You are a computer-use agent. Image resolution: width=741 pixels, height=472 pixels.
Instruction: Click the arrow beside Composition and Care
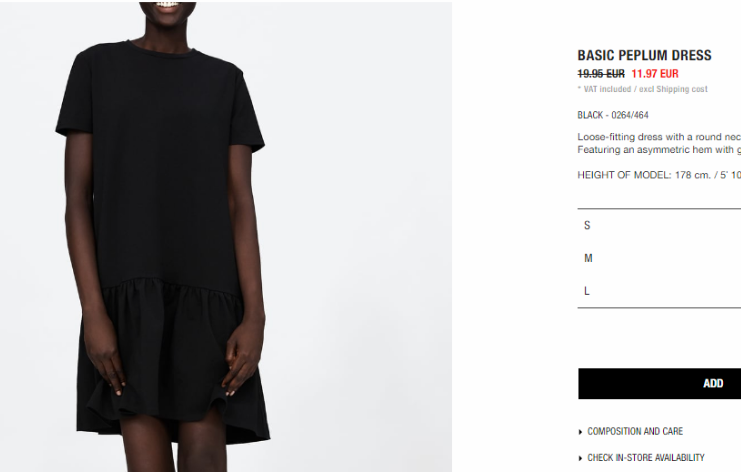(x=580, y=432)
